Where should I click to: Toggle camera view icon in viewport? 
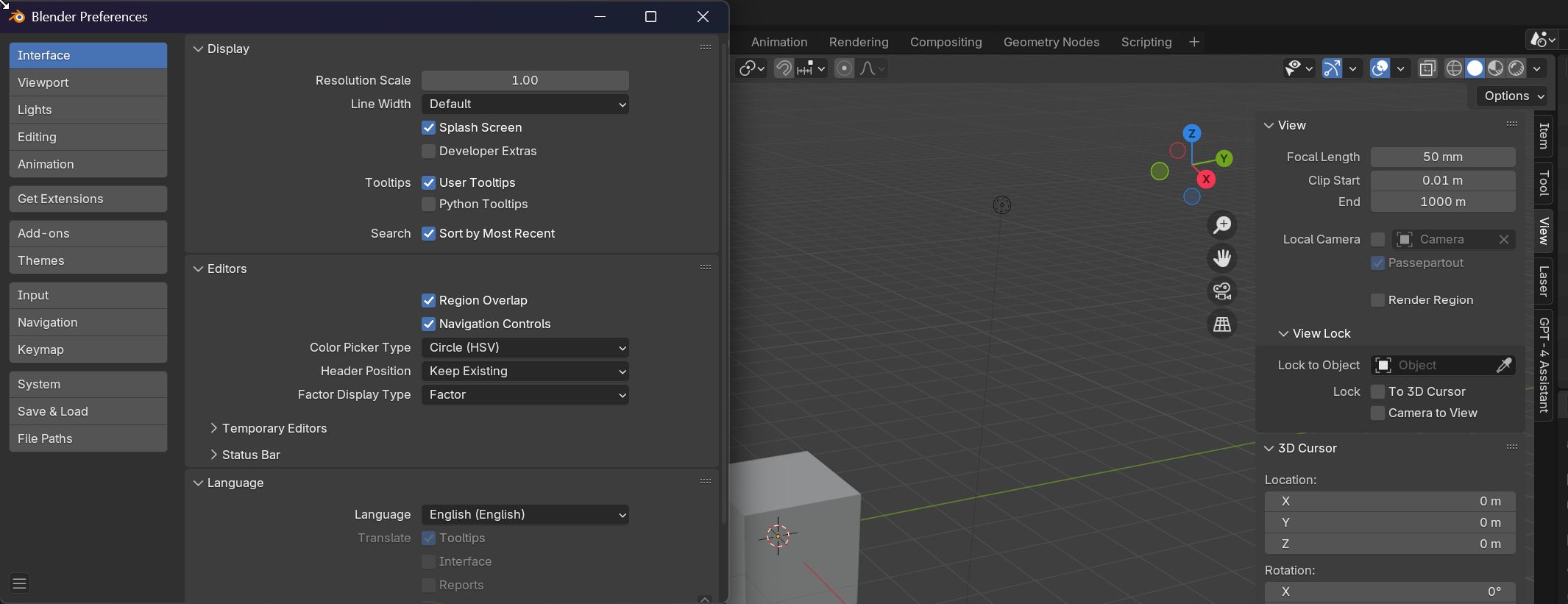pos(1222,291)
